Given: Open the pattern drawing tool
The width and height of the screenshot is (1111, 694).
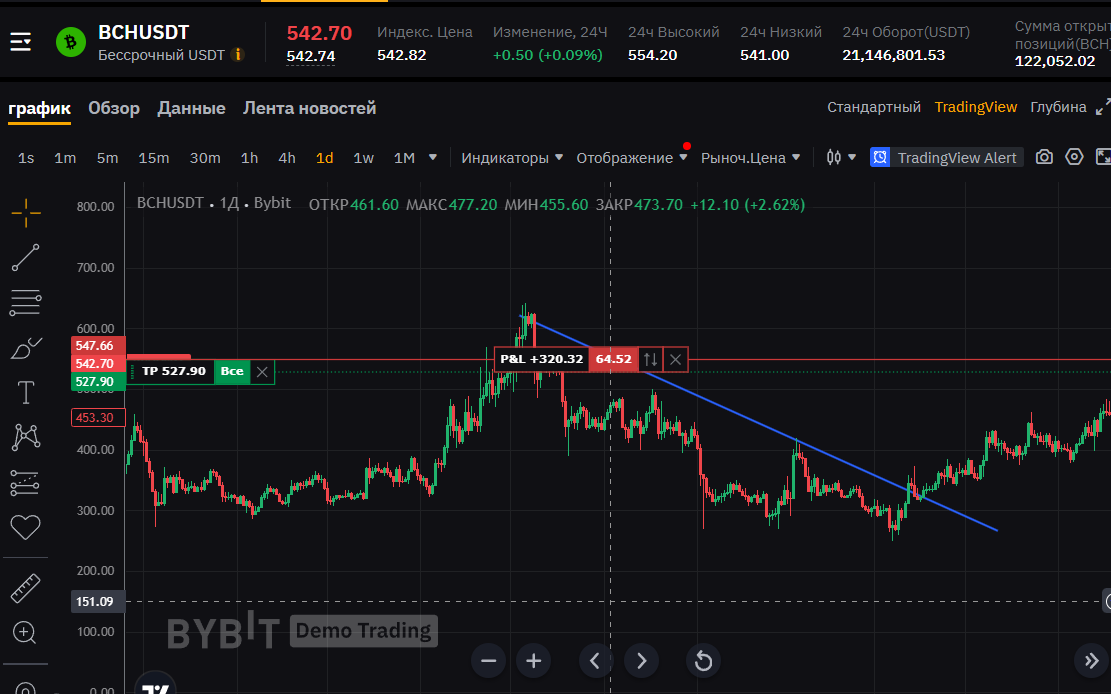Looking at the screenshot, I should [x=26, y=437].
